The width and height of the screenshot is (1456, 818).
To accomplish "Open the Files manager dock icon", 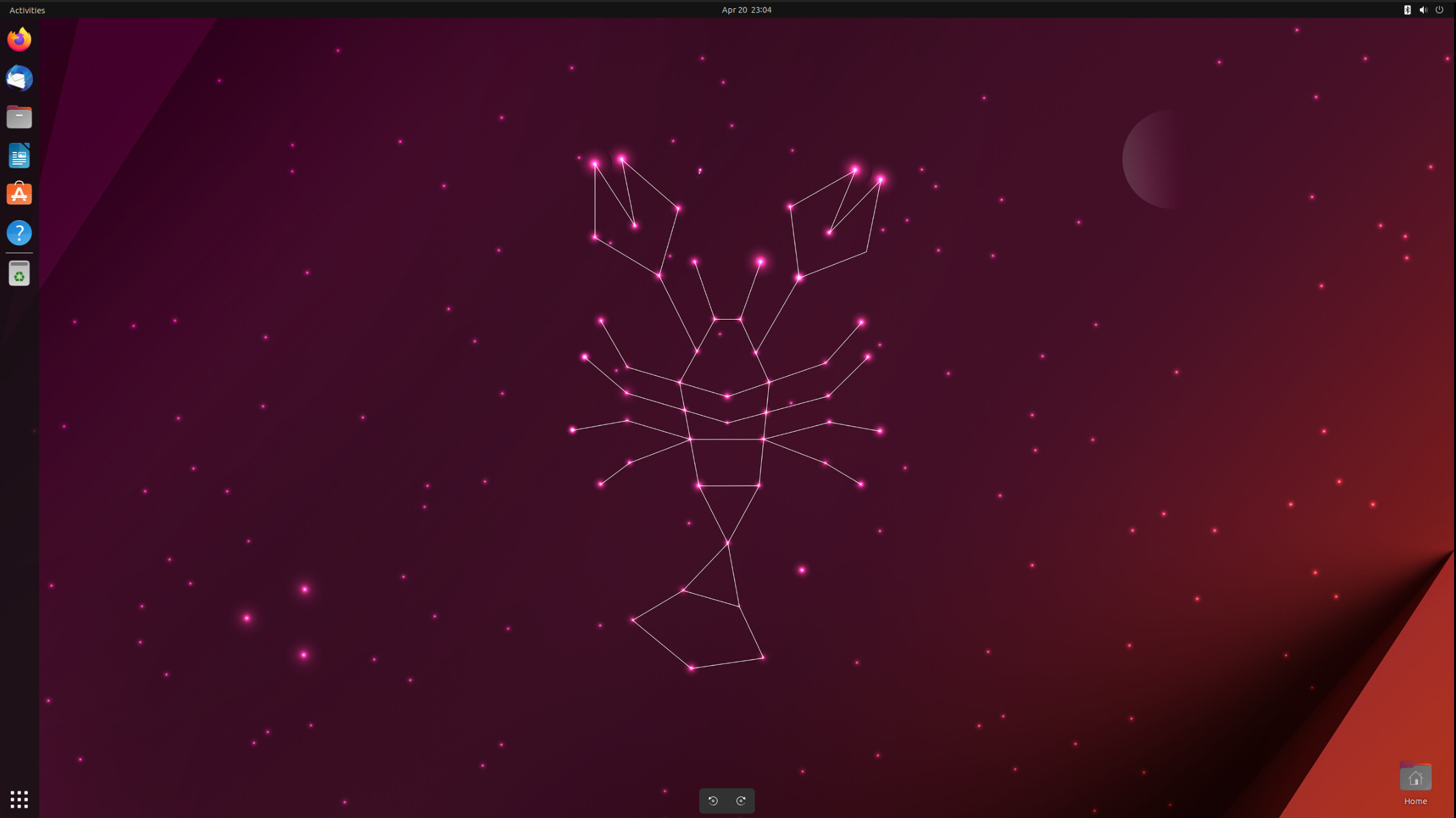I will coord(19,117).
